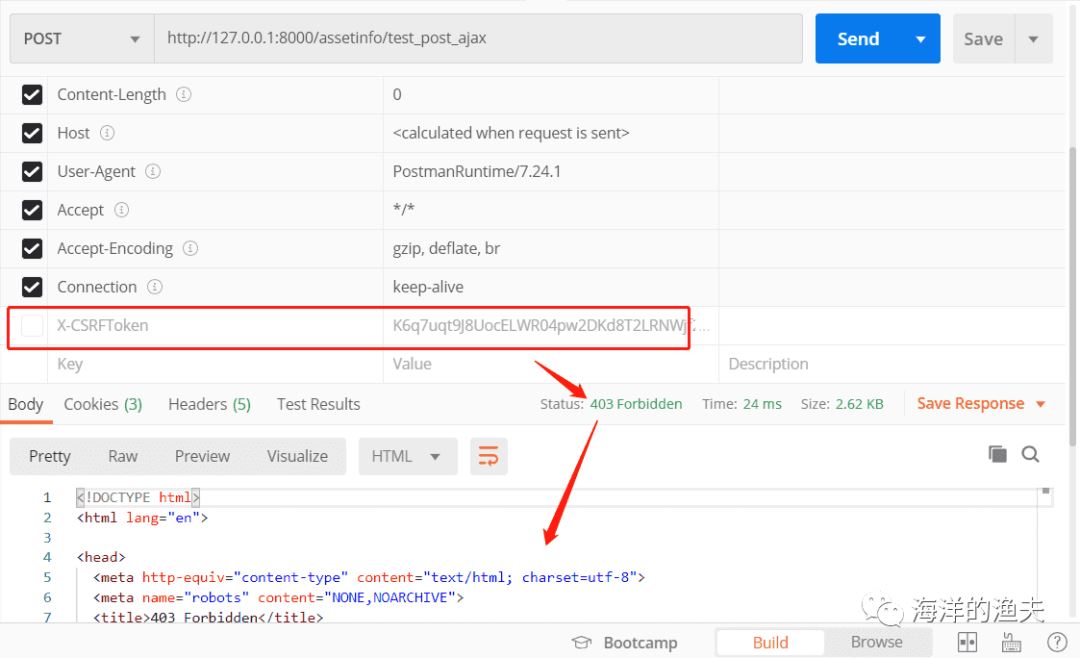The width and height of the screenshot is (1080, 658).
Task: Open the HTML format dropdown
Action: pyautogui.click(x=407, y=456)
